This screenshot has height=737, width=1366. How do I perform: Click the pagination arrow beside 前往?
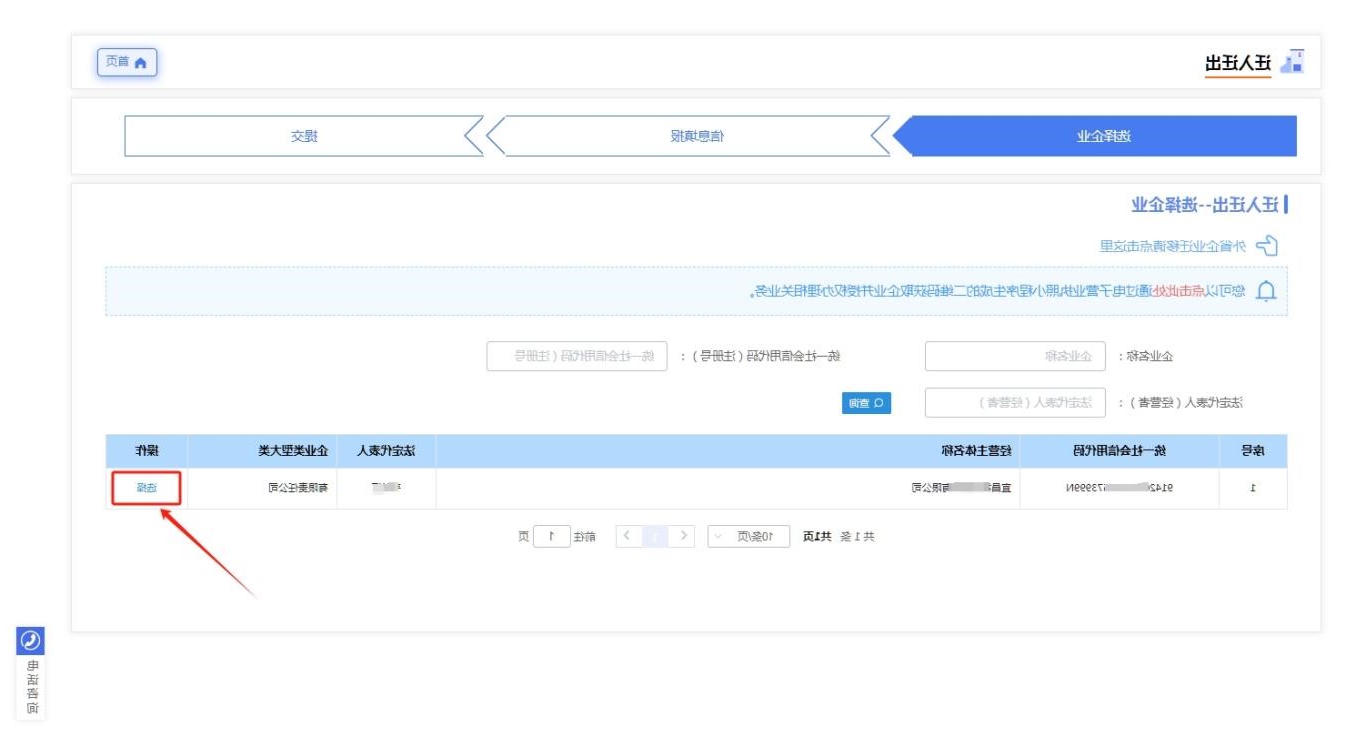[x=628, y=536]
